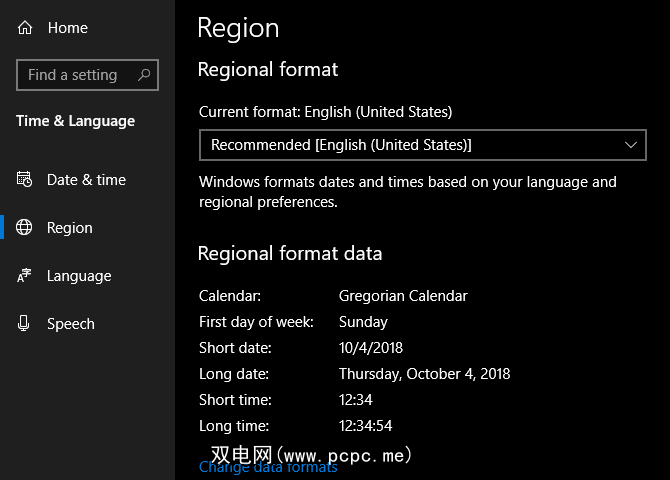Click the Home house icon
The image size is (670, 480).
[25, 28]
